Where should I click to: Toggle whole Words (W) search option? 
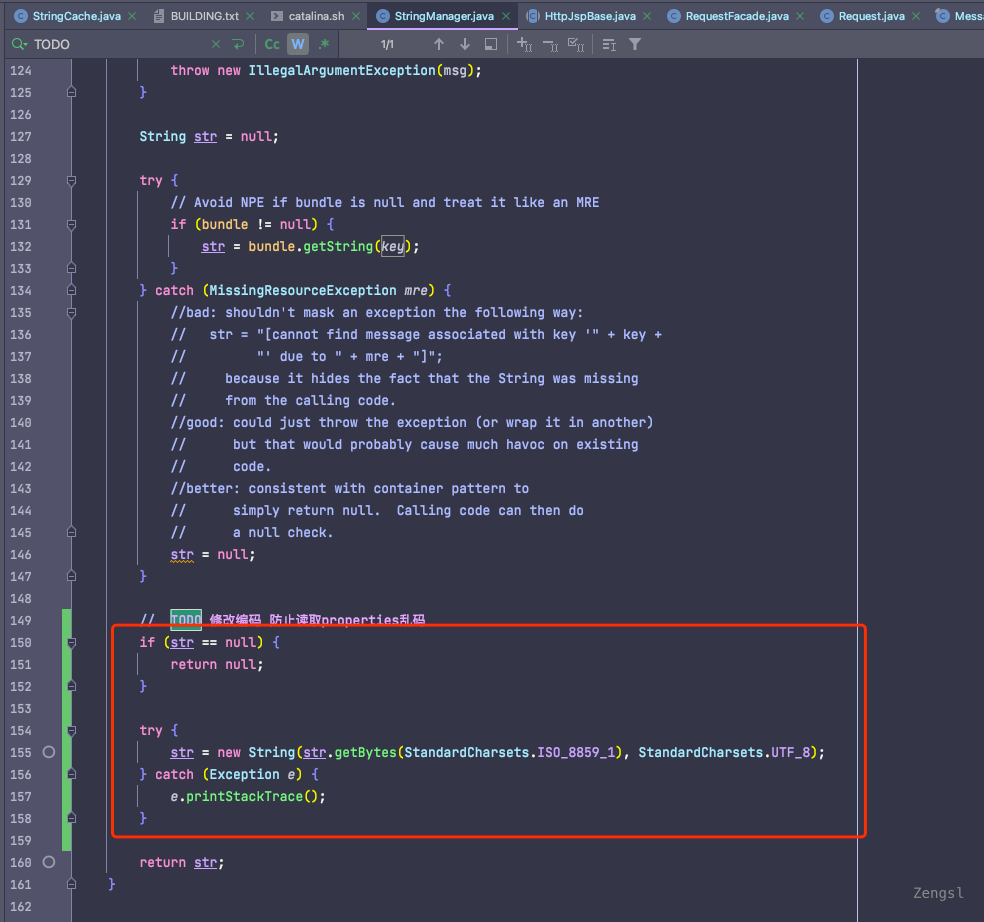click(298, 45)
